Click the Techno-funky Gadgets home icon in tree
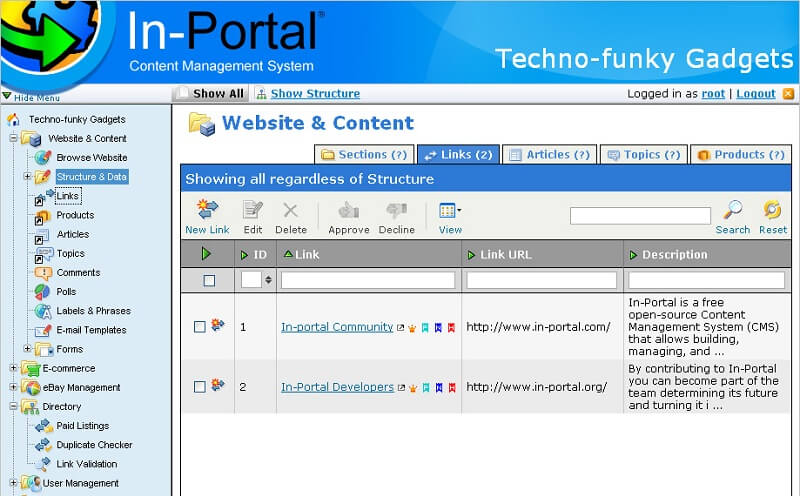This screenshot has height=496, width=800. tap(13, 119)
